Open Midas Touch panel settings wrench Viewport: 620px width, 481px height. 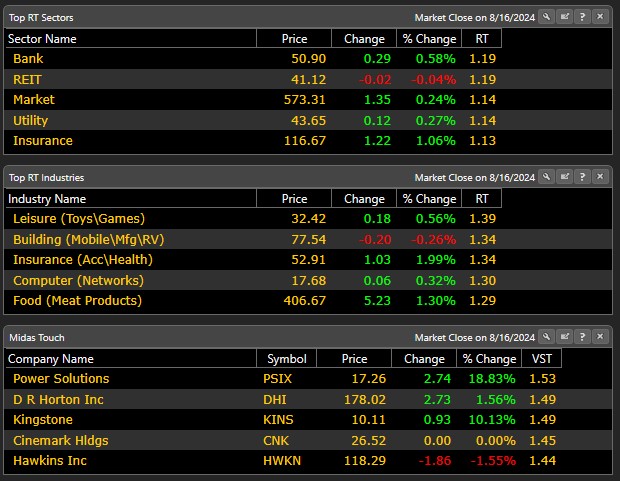point(546,337)
